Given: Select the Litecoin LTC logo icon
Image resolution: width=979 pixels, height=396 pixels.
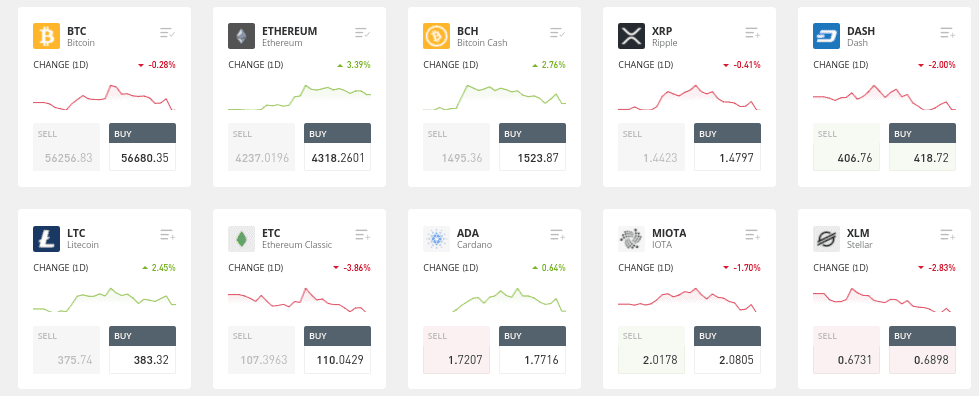Looking at the screenshot, I should [46, 239].
